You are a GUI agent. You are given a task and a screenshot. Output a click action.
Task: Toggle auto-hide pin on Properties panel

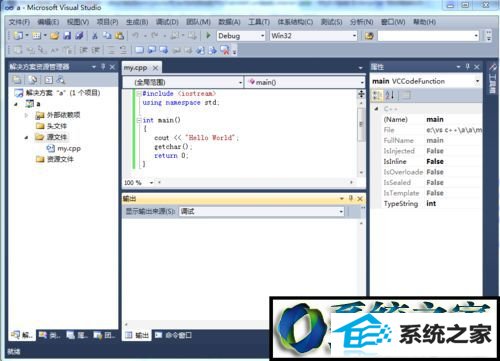point(468,67)
